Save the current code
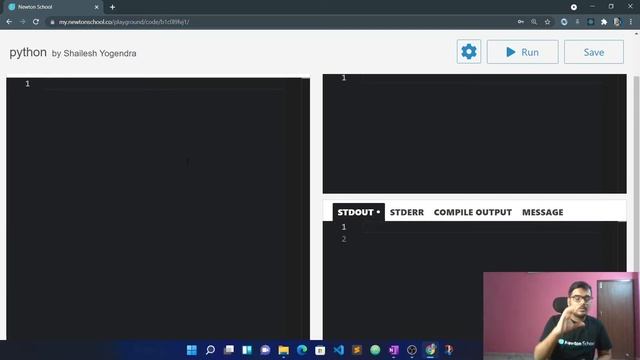The height and width of the screenshot is (360, 640). point(594,52)
